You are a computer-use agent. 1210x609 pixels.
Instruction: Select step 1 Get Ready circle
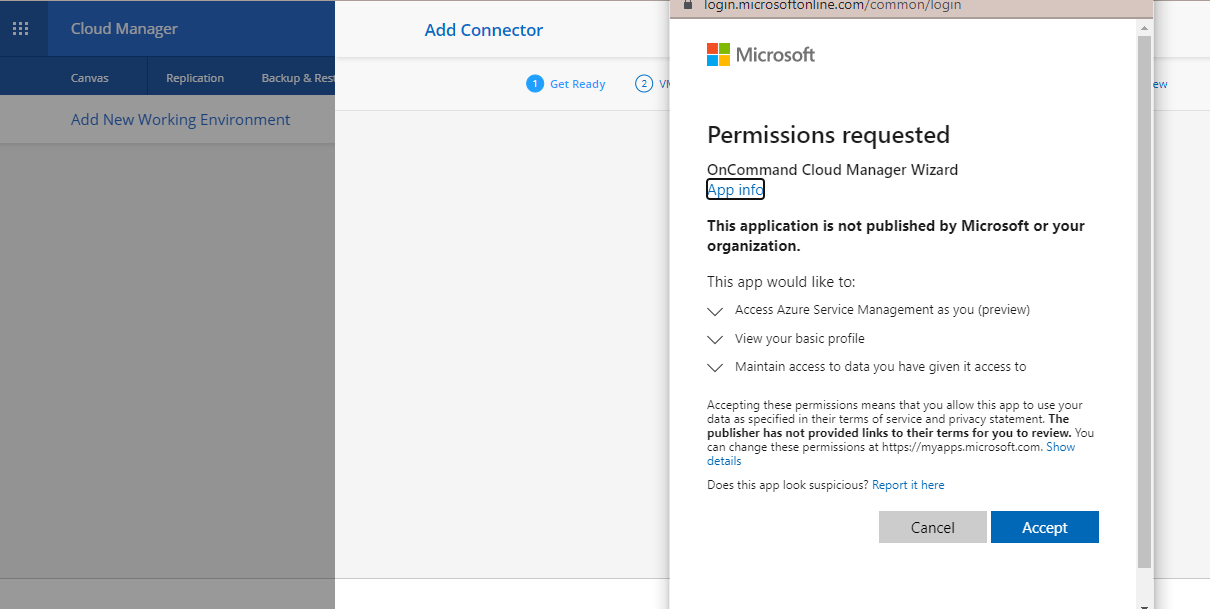(x=535, y=84)
